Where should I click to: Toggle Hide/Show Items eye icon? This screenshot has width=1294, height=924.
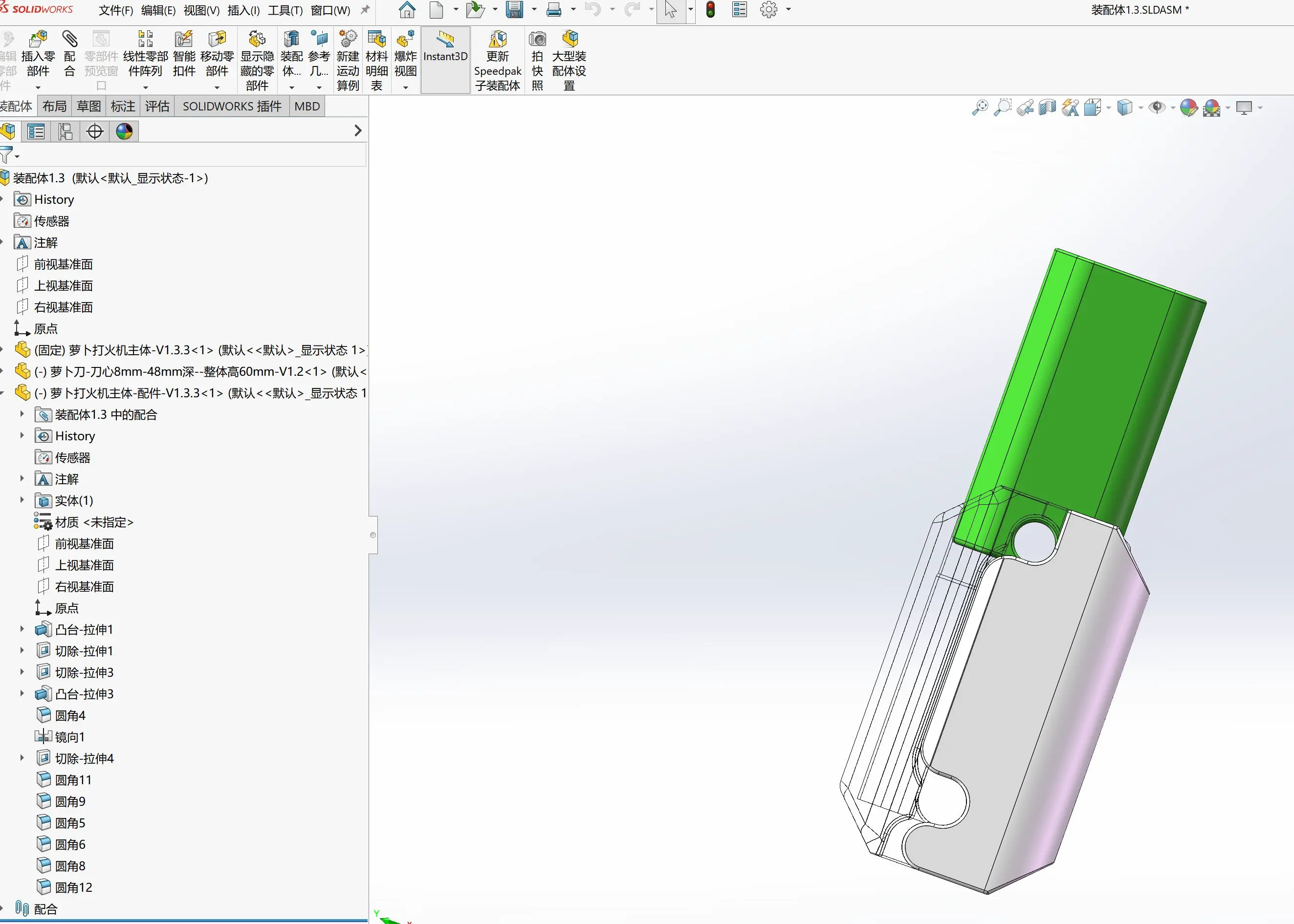click(x=1156, y=107)
